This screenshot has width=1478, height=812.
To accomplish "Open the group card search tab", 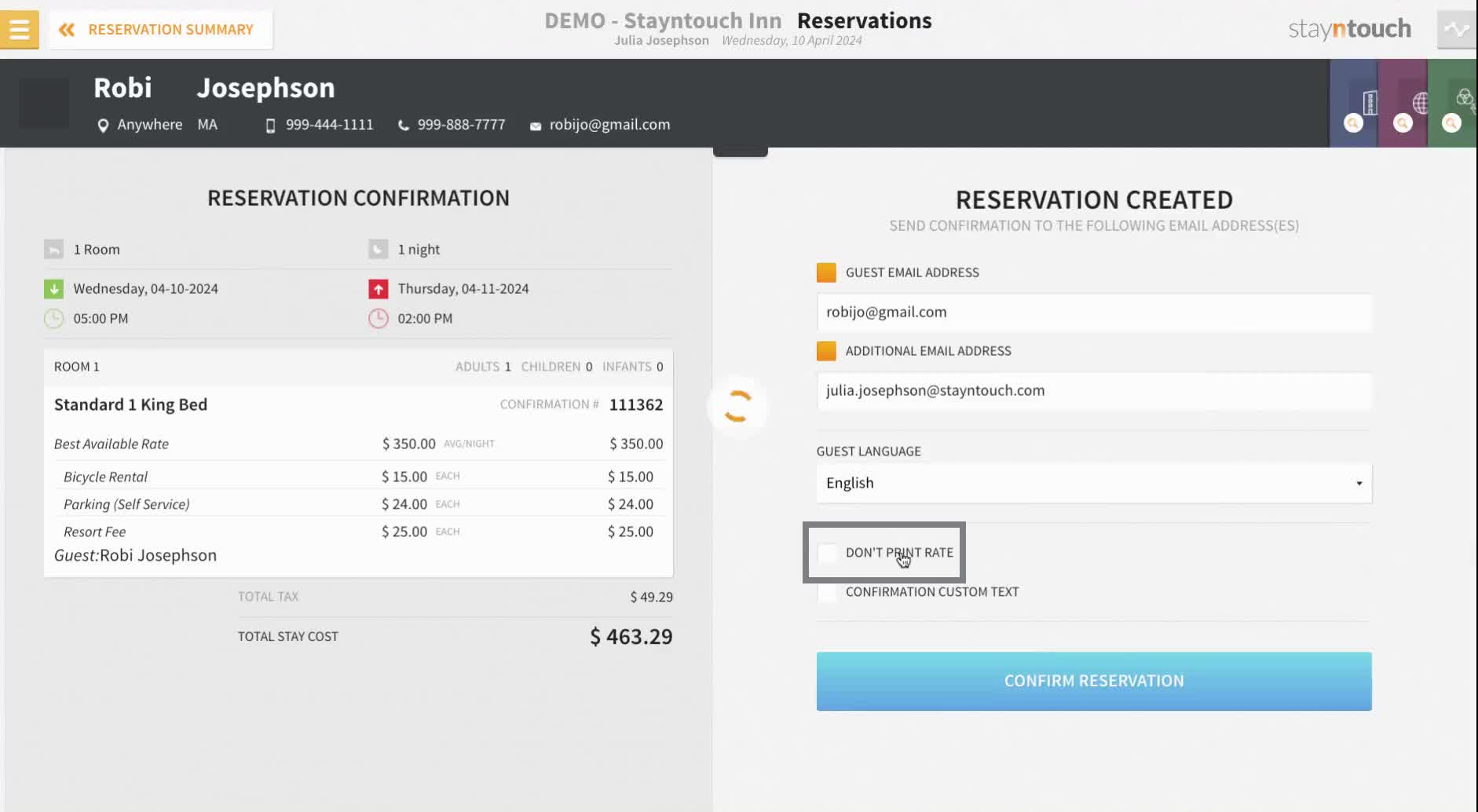I will 1453,103.
